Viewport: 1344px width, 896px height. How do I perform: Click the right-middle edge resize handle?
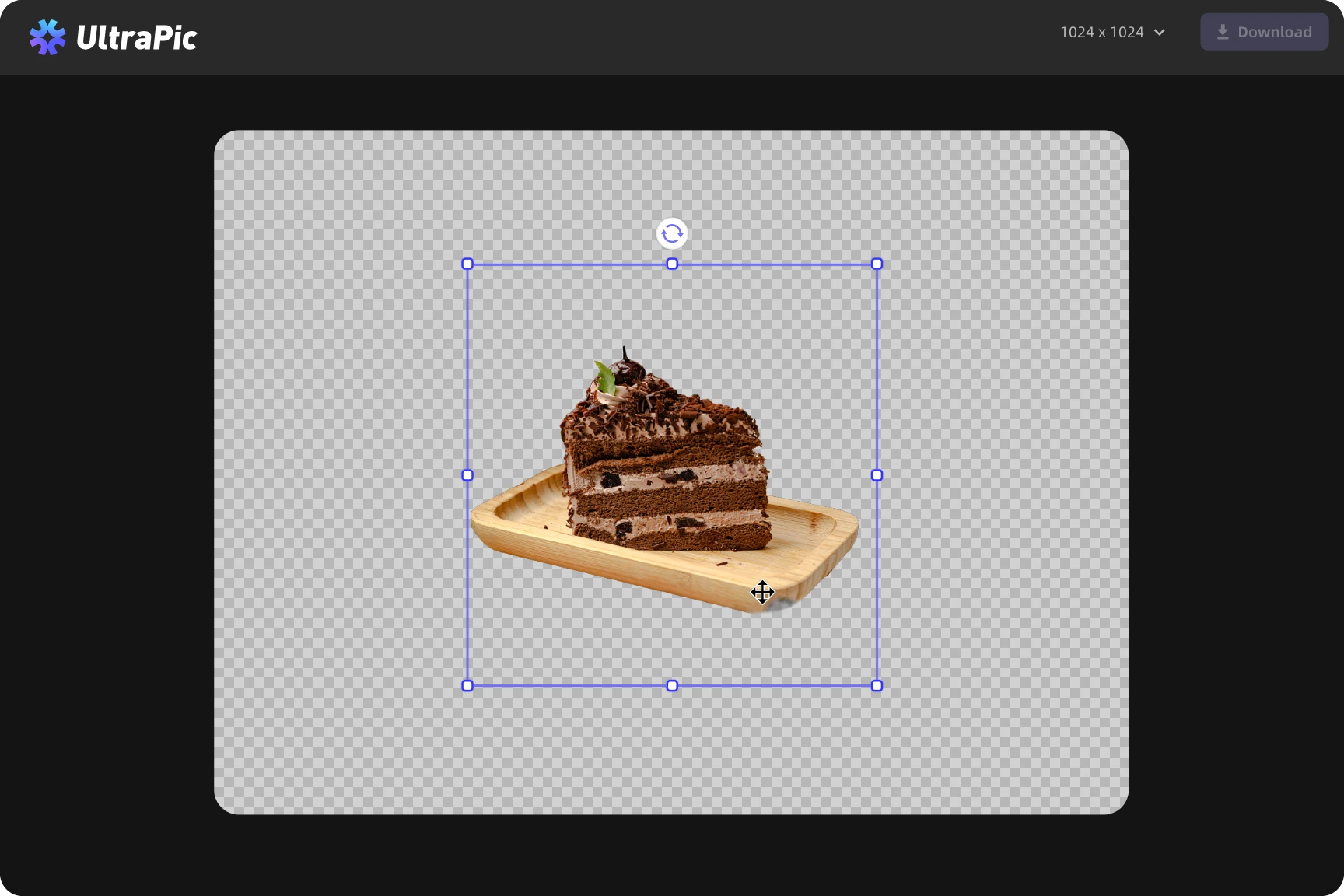coord(877,475)
